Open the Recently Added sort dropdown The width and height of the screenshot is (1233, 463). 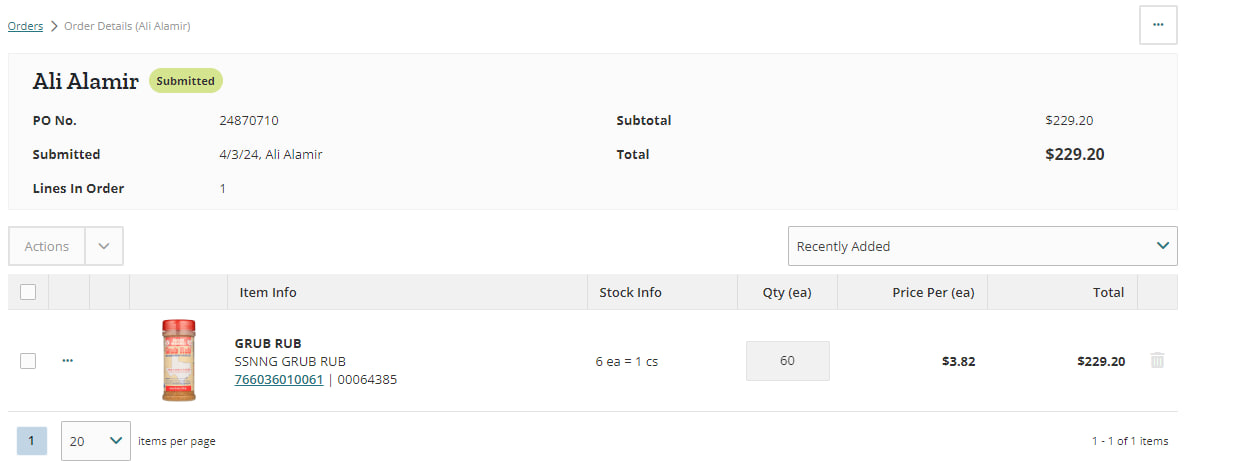click(982, 246)
